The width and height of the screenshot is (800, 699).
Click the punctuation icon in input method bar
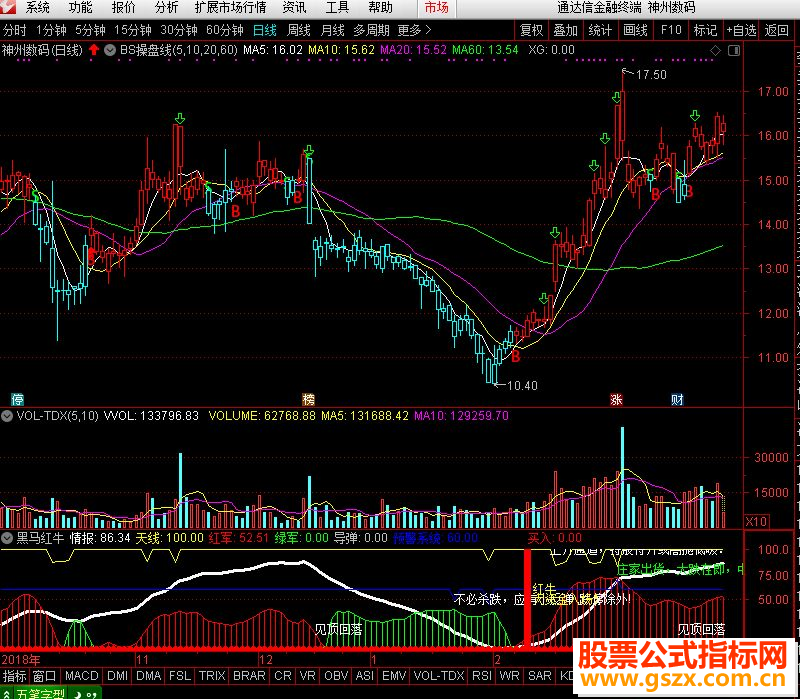pyautogui.click(x=92, y=694)
